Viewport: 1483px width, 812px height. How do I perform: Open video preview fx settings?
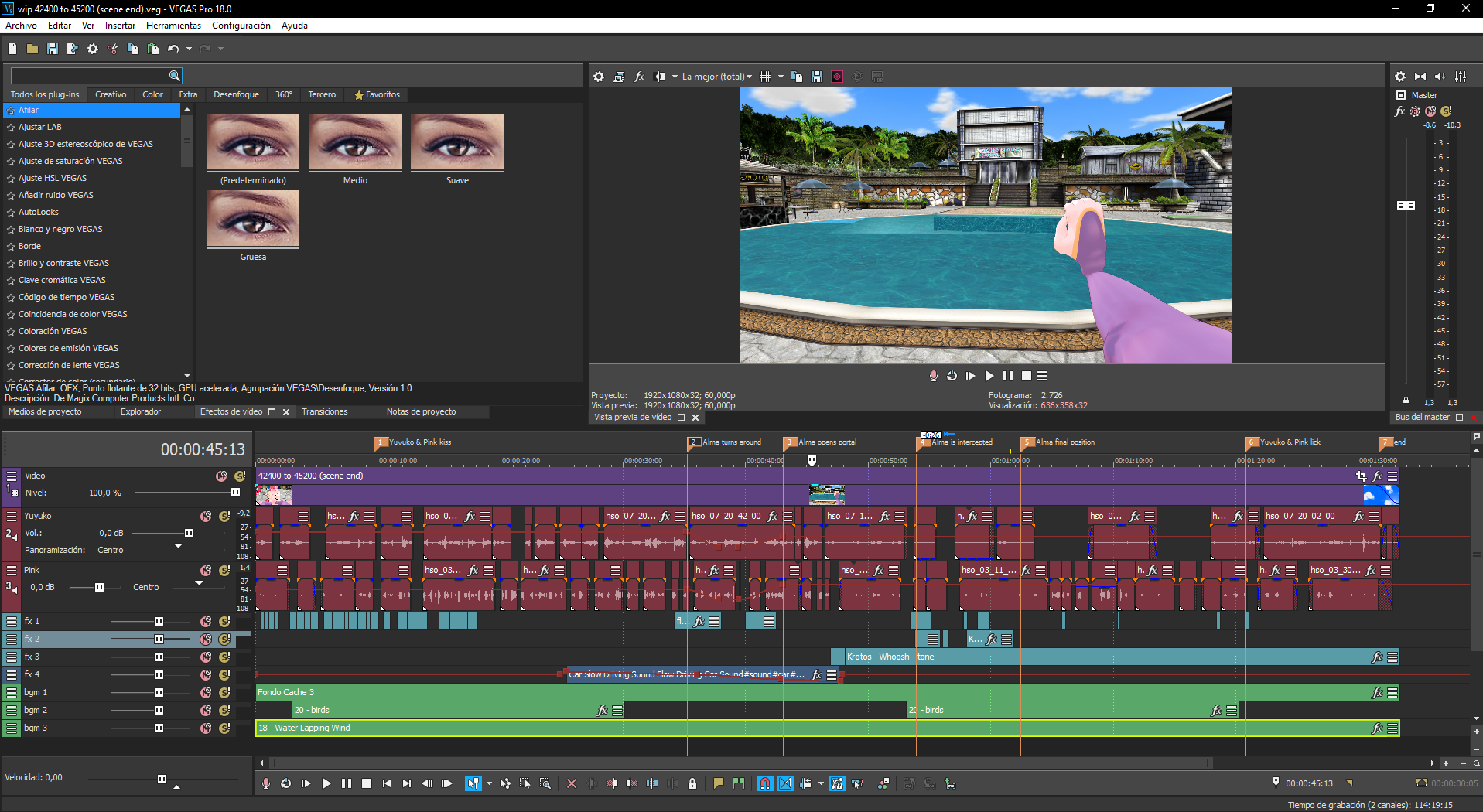639,77
